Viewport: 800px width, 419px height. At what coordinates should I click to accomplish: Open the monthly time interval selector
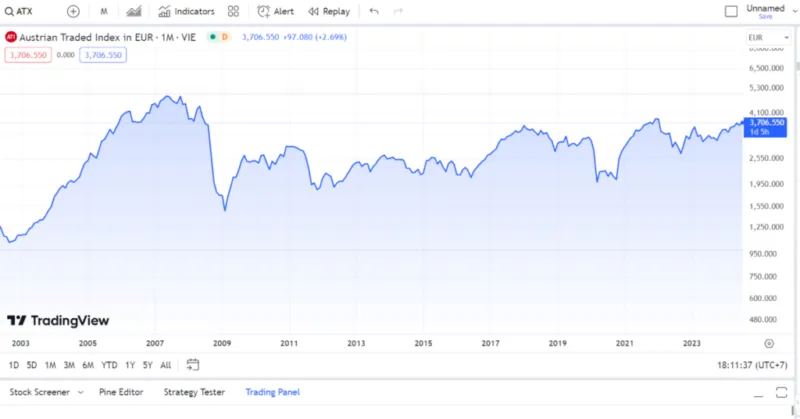[104, 11]
